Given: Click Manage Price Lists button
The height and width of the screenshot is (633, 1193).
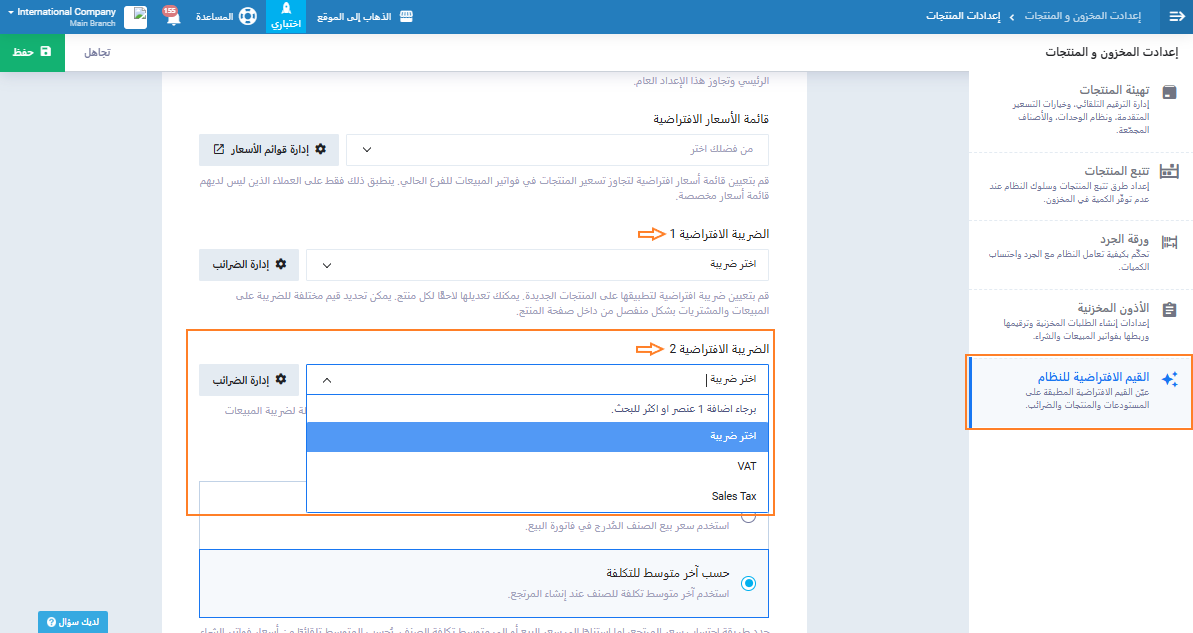Looking at the screenshot, I should pyautogui.click(x=269, y=150).
